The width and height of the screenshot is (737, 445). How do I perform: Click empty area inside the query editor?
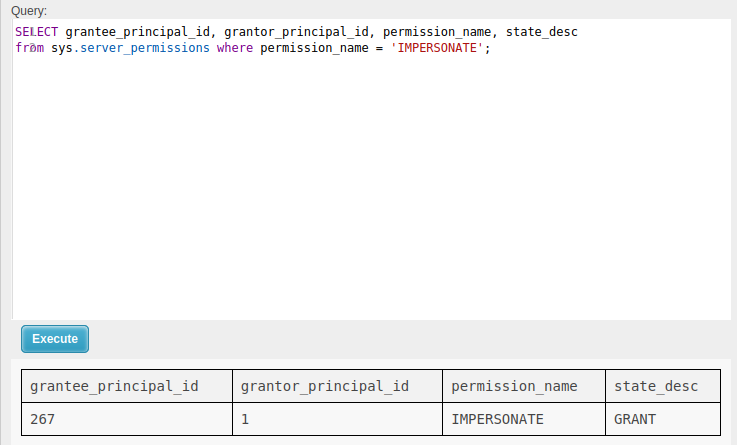pyautogui.click(x=370, y=200)
